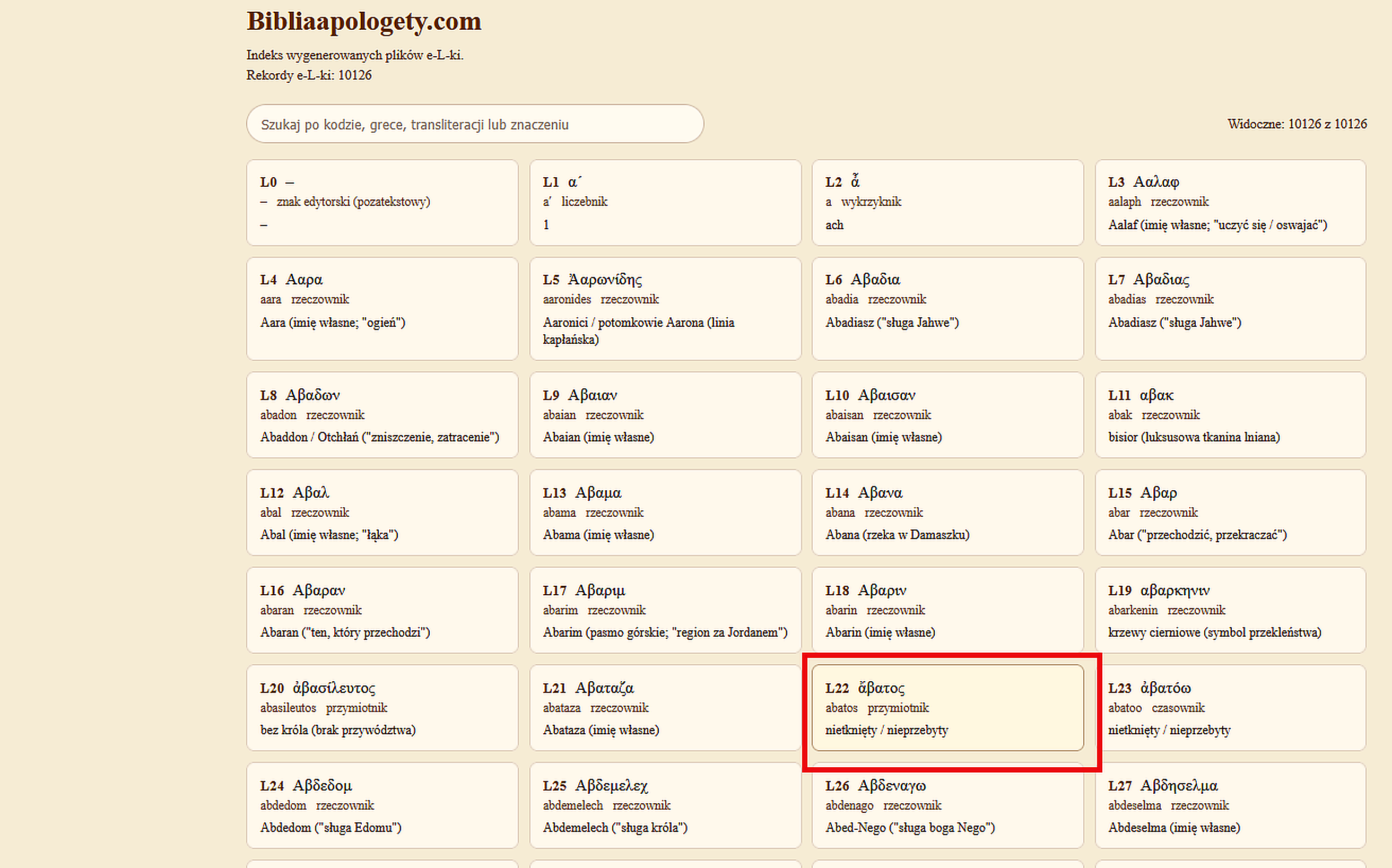Select the highlighted L22 abatos card
1392x868 pixels.
(947, 708)
